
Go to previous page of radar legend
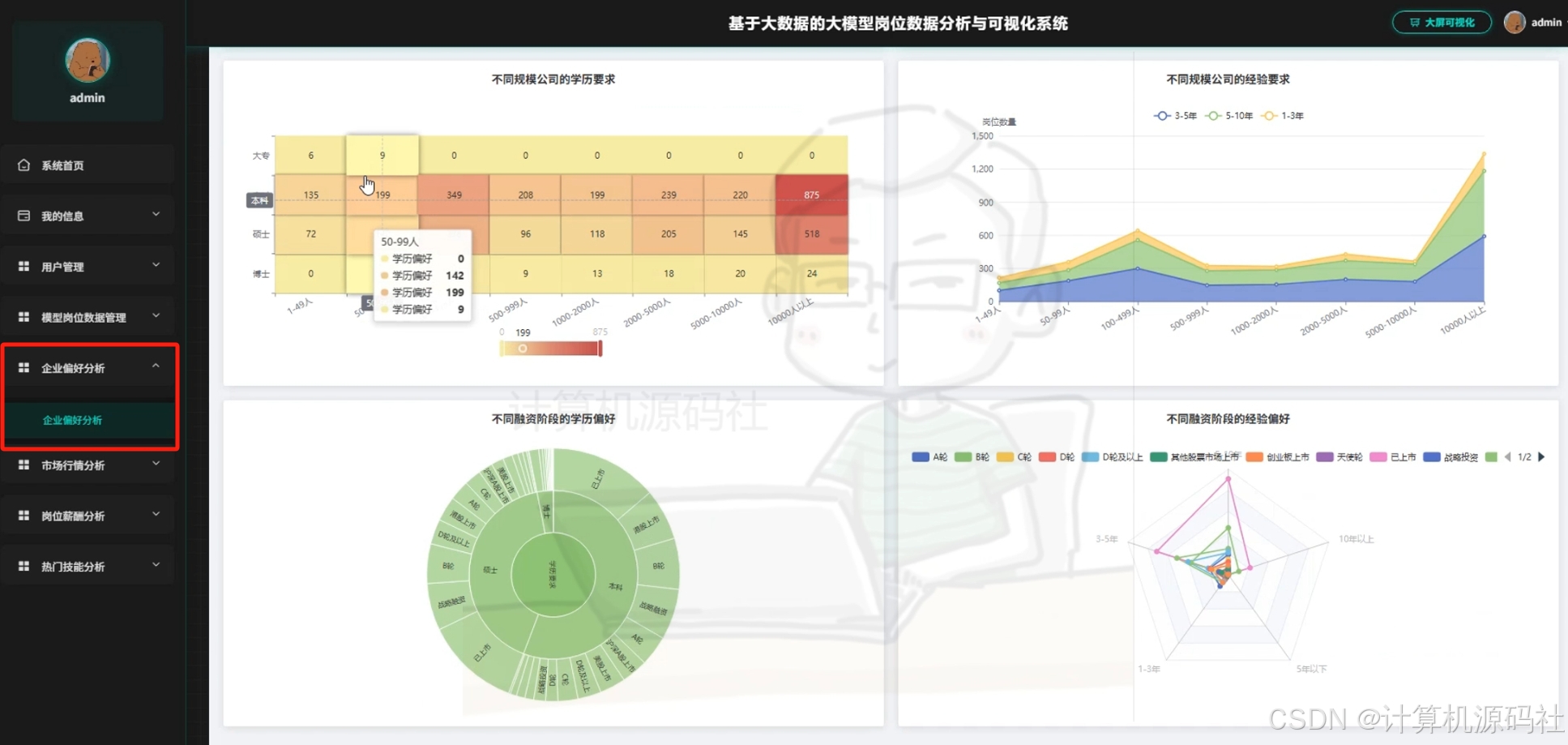click(1507, 457)
